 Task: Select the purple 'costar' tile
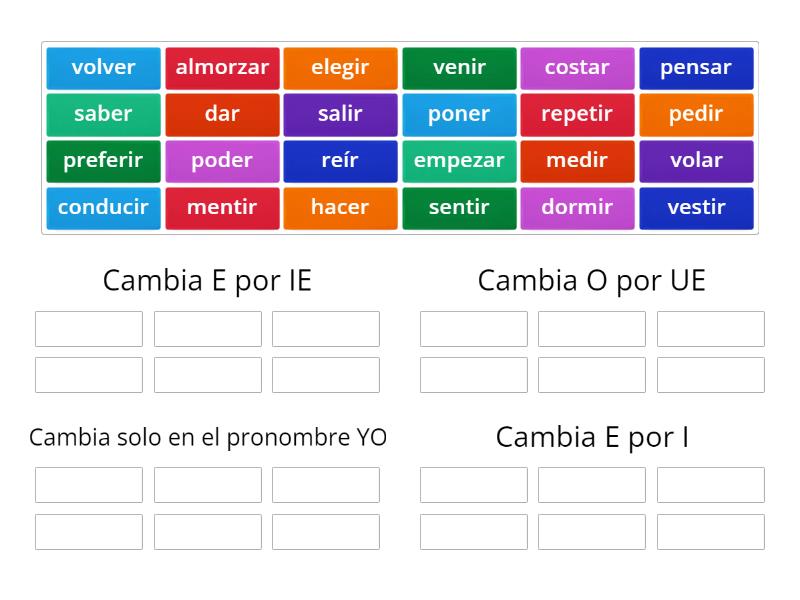click(x=578, y=67)
